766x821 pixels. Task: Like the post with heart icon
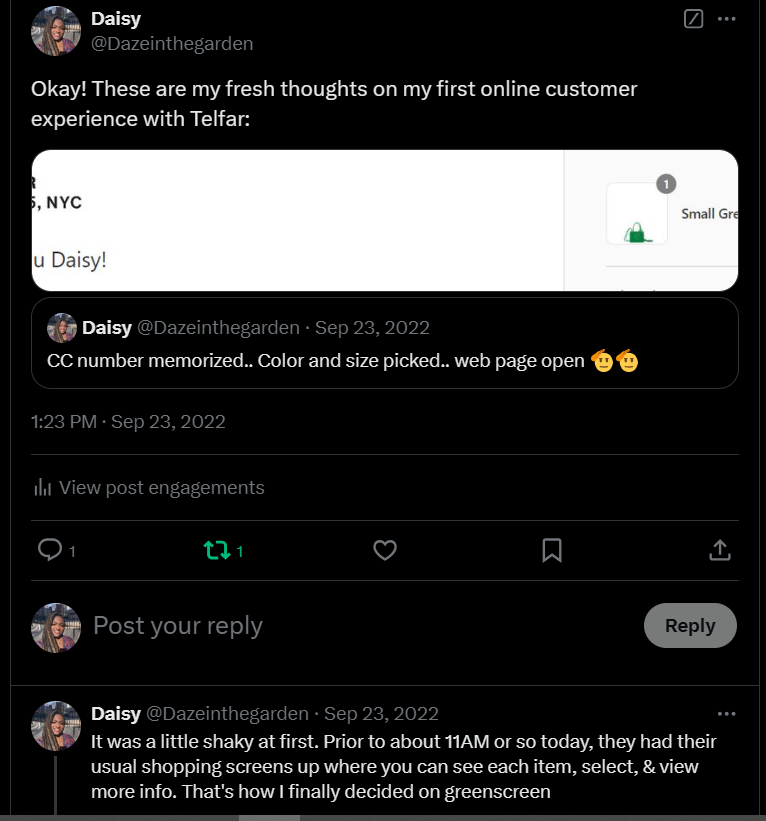pos(385,550)
